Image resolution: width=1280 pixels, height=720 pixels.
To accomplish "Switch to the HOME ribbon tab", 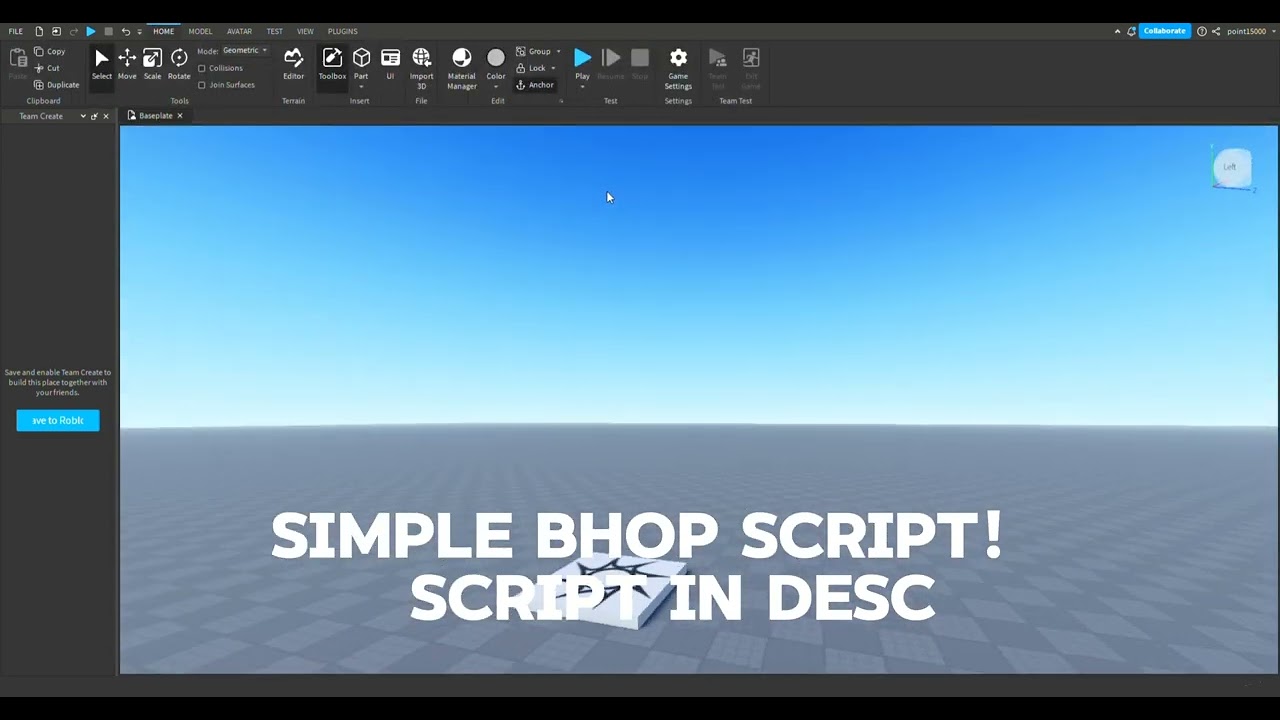I will coord(163,31).
